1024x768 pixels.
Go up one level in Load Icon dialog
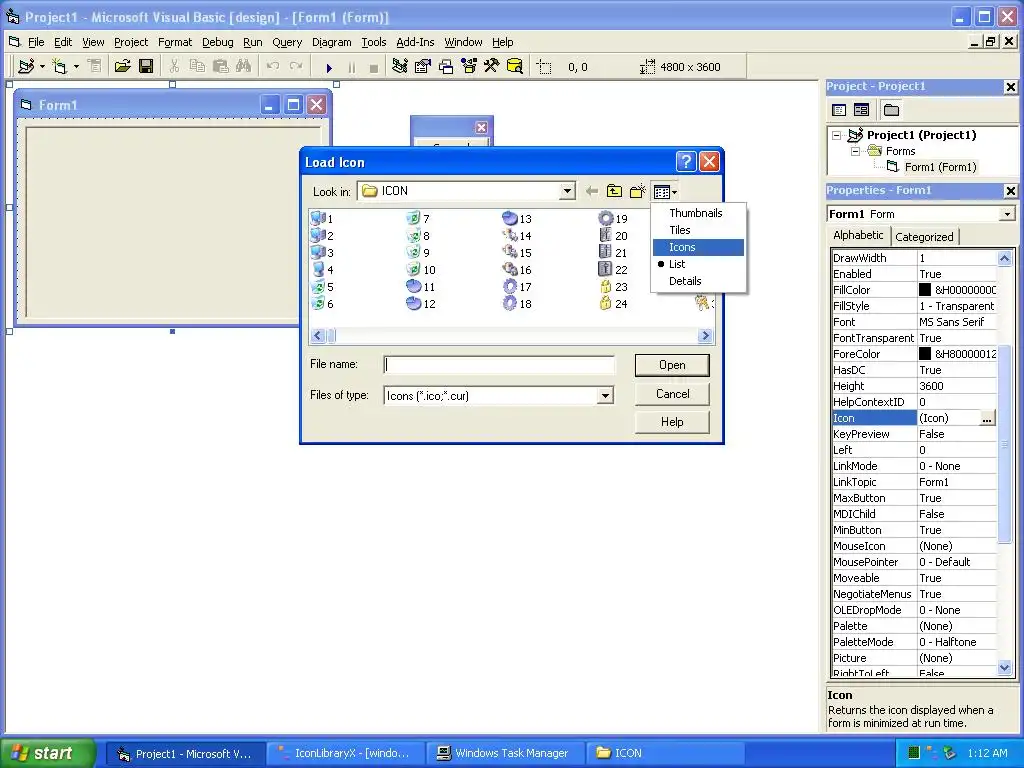tap(614, 191)
